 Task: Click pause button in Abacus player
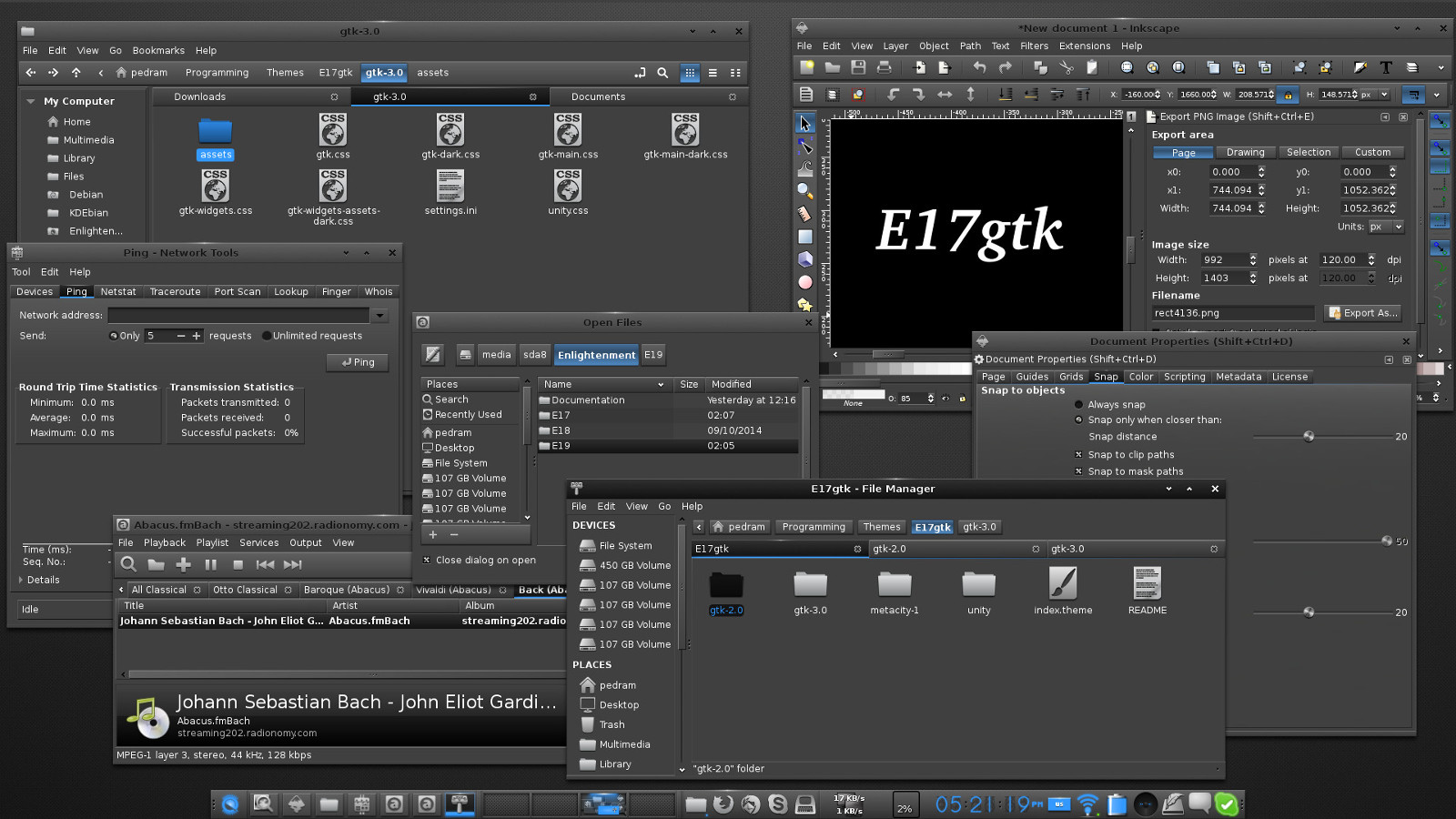[x=210, y=565]
